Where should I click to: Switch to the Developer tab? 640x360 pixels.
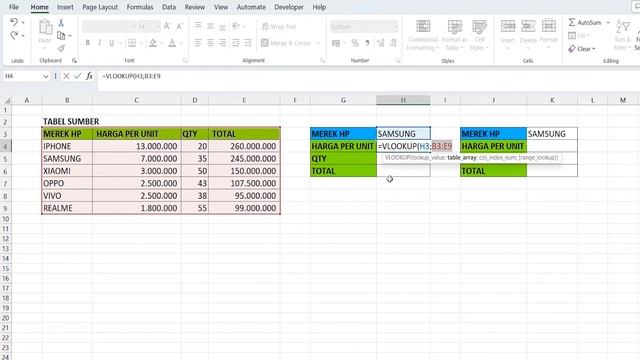[x=289, y=7]
